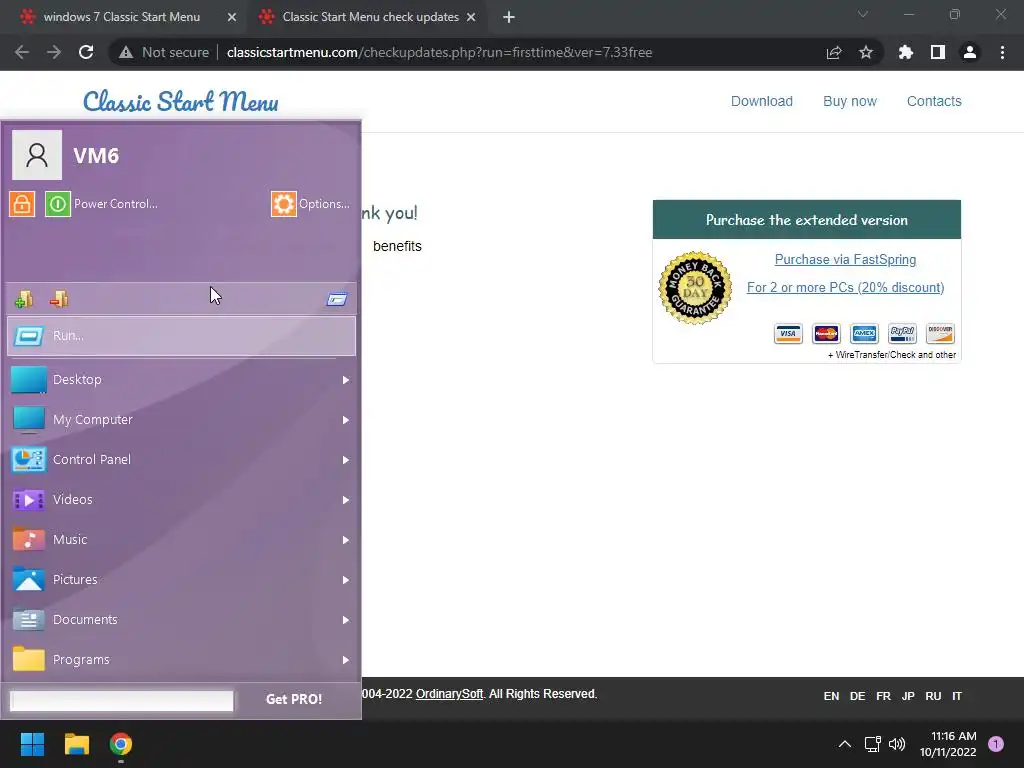Click the 30 day money back guarantee badge
This screenshot has width=1024, height=768.
[695, 287]
